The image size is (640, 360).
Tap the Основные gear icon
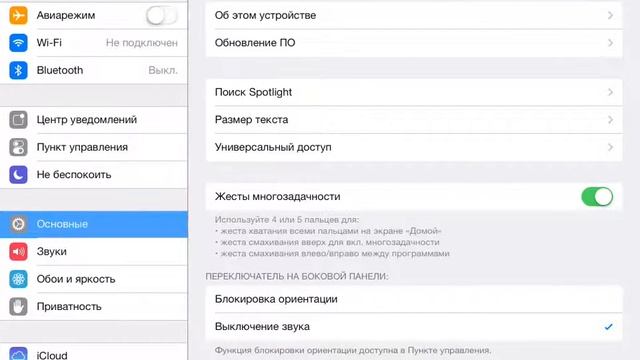18,224
